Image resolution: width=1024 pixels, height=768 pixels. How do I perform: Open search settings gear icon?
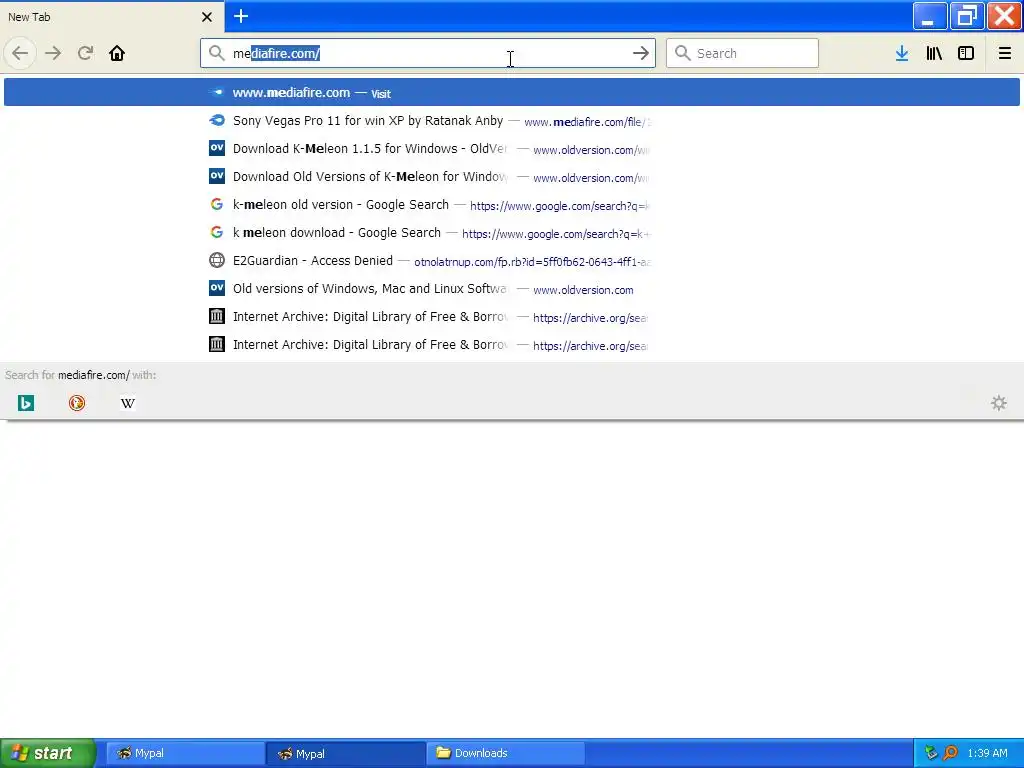tap(999, 403)
